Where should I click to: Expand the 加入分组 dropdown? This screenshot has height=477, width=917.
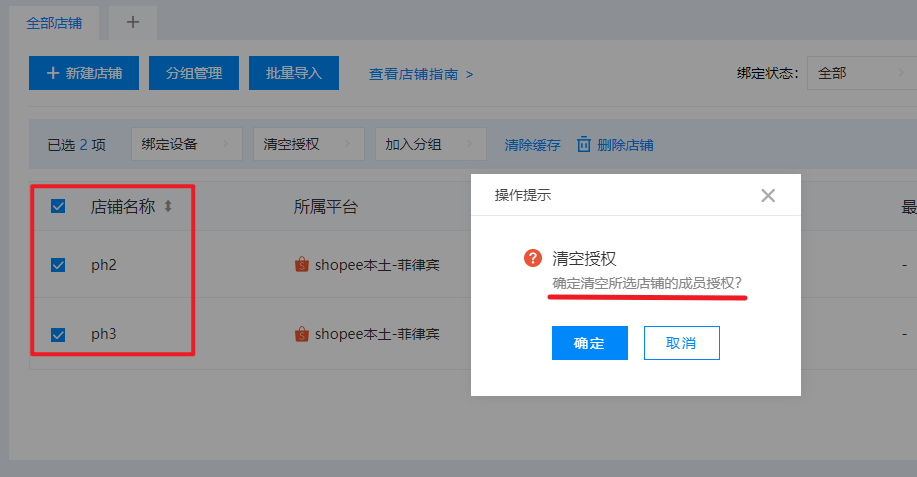pyautogui.click(x=430, y=144)
